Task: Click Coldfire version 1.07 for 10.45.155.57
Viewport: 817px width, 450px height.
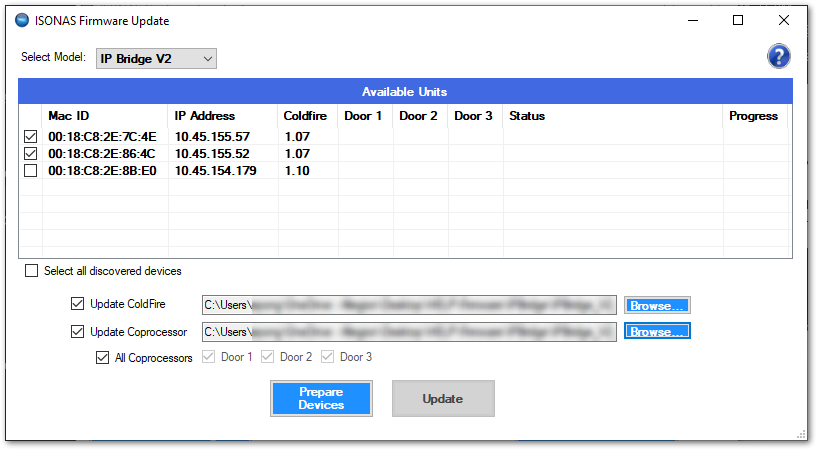Action: pyautogui.click(x=297, y=136)
